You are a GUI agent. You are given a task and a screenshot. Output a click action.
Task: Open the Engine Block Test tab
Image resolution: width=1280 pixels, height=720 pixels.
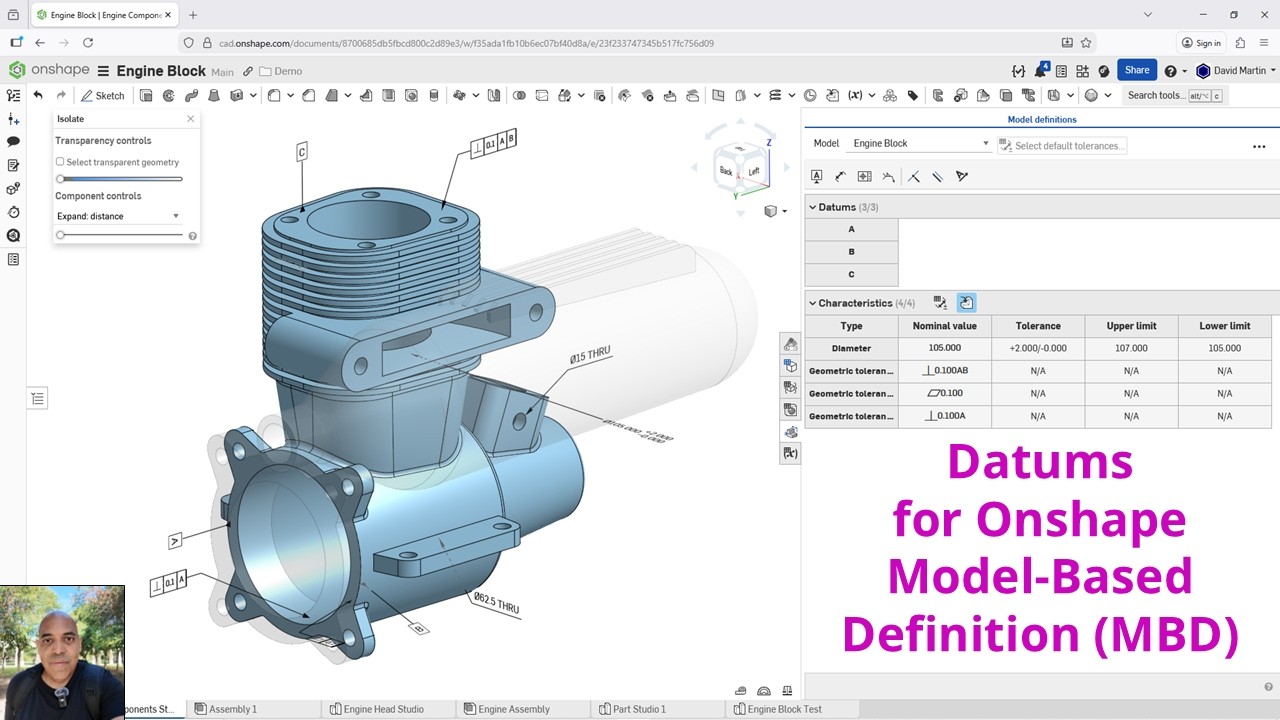pos(777,709)
